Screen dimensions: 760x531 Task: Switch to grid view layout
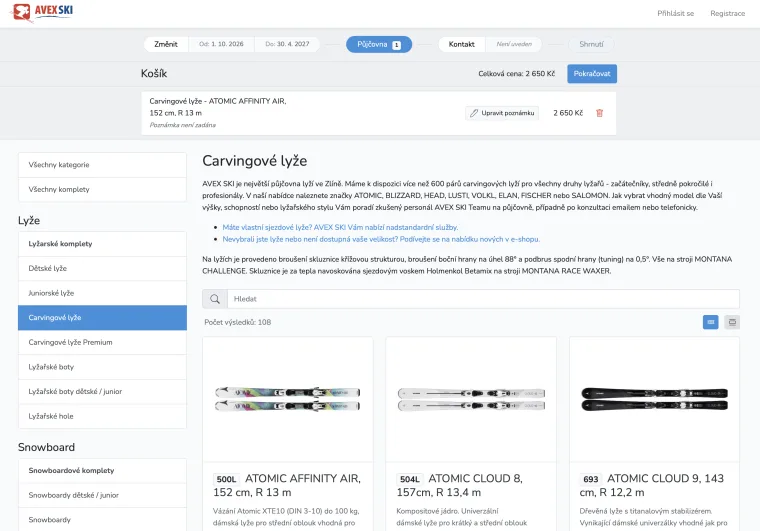coord(711,322)
